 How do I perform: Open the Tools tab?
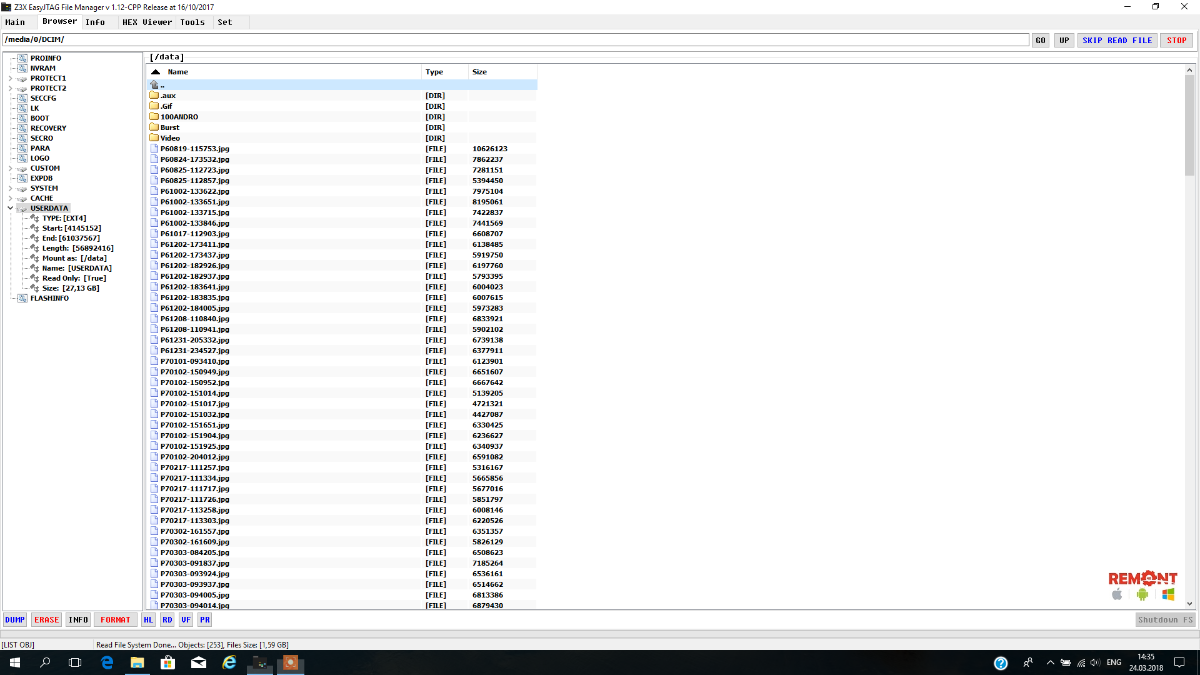(x=192, y=22)
